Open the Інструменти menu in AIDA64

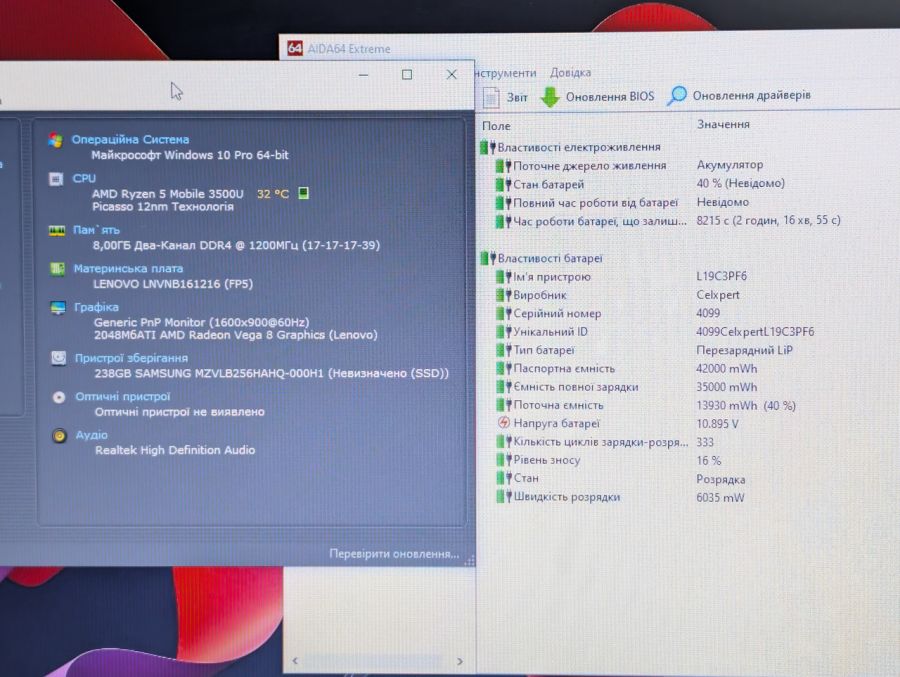pos(506,73)
